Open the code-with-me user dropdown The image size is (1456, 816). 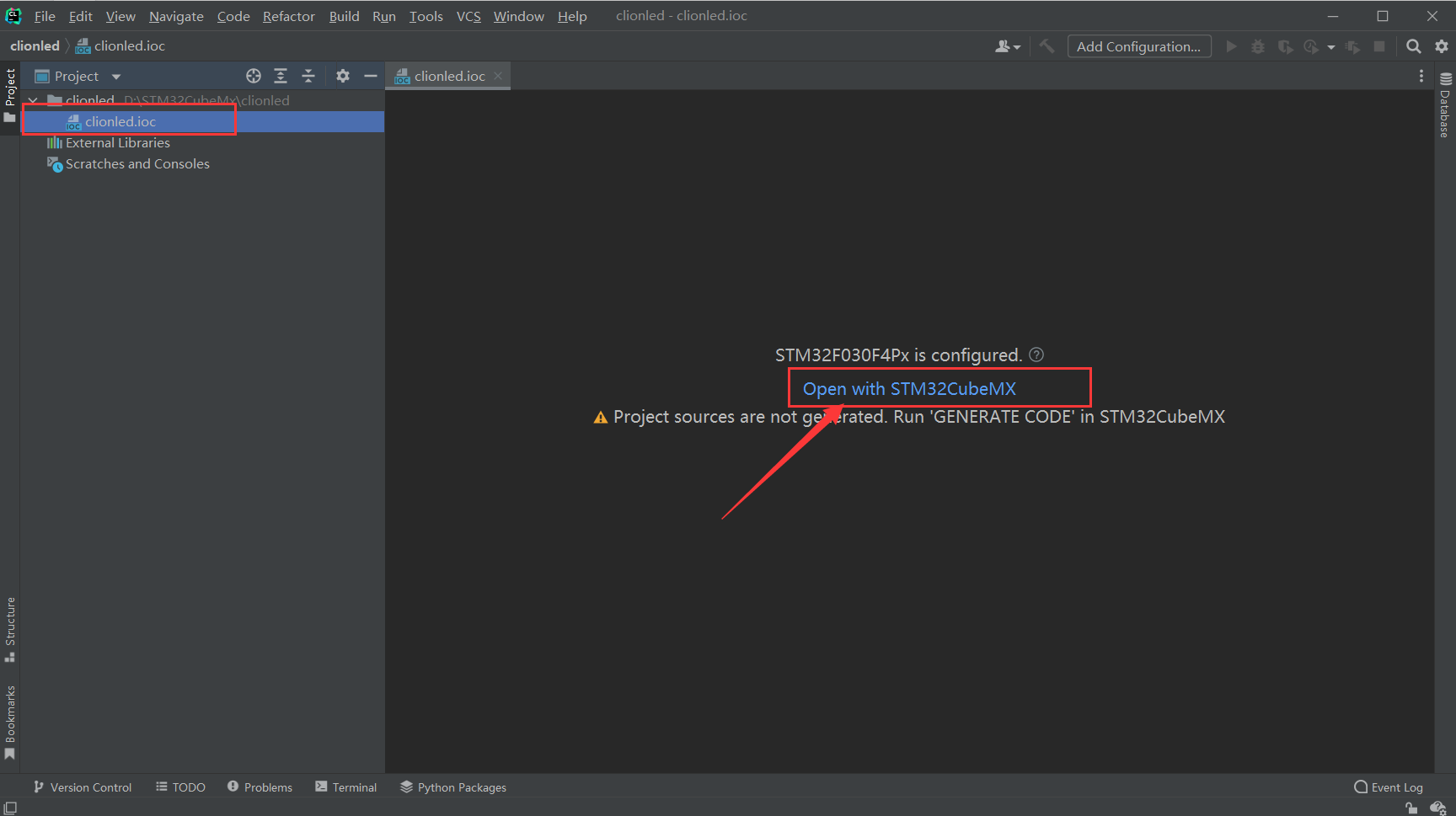click(1008, 46)
